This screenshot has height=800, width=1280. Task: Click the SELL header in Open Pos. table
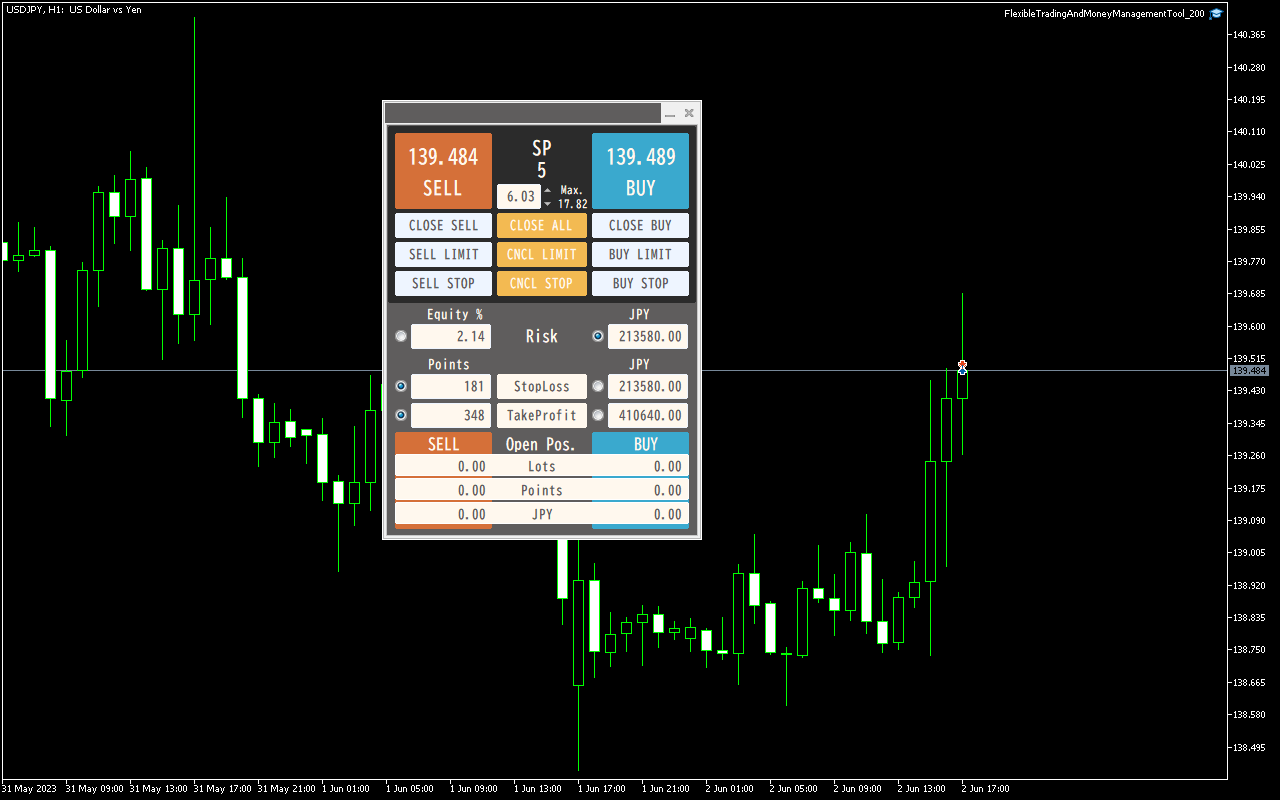click(x=443, y=444)
